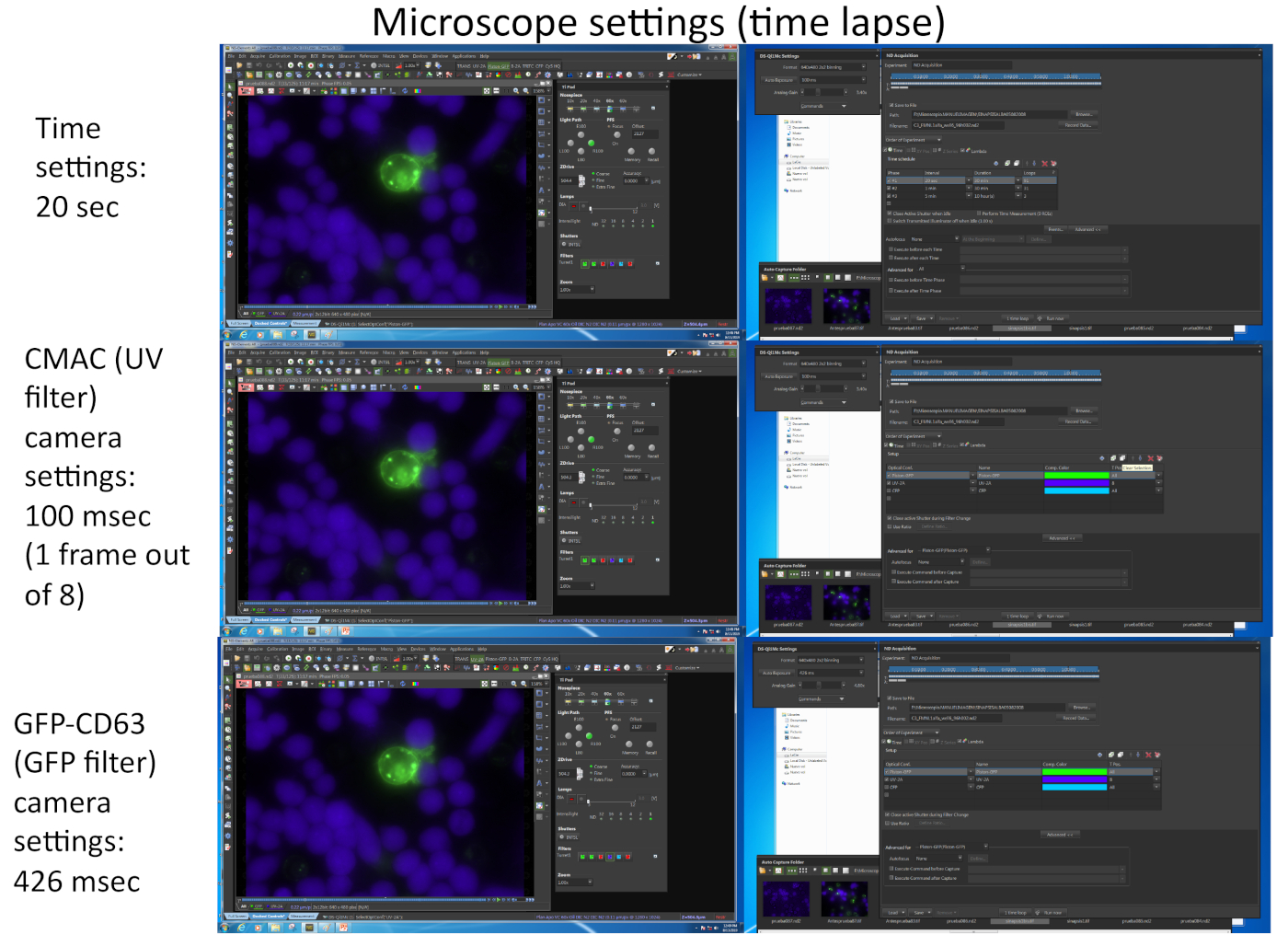Viewport: 1288px width, 946px height.
Task: Click Auto Exposure in CMAC 100 msec DS-Qi1Mc Settings
Action: tap(779, 376)
